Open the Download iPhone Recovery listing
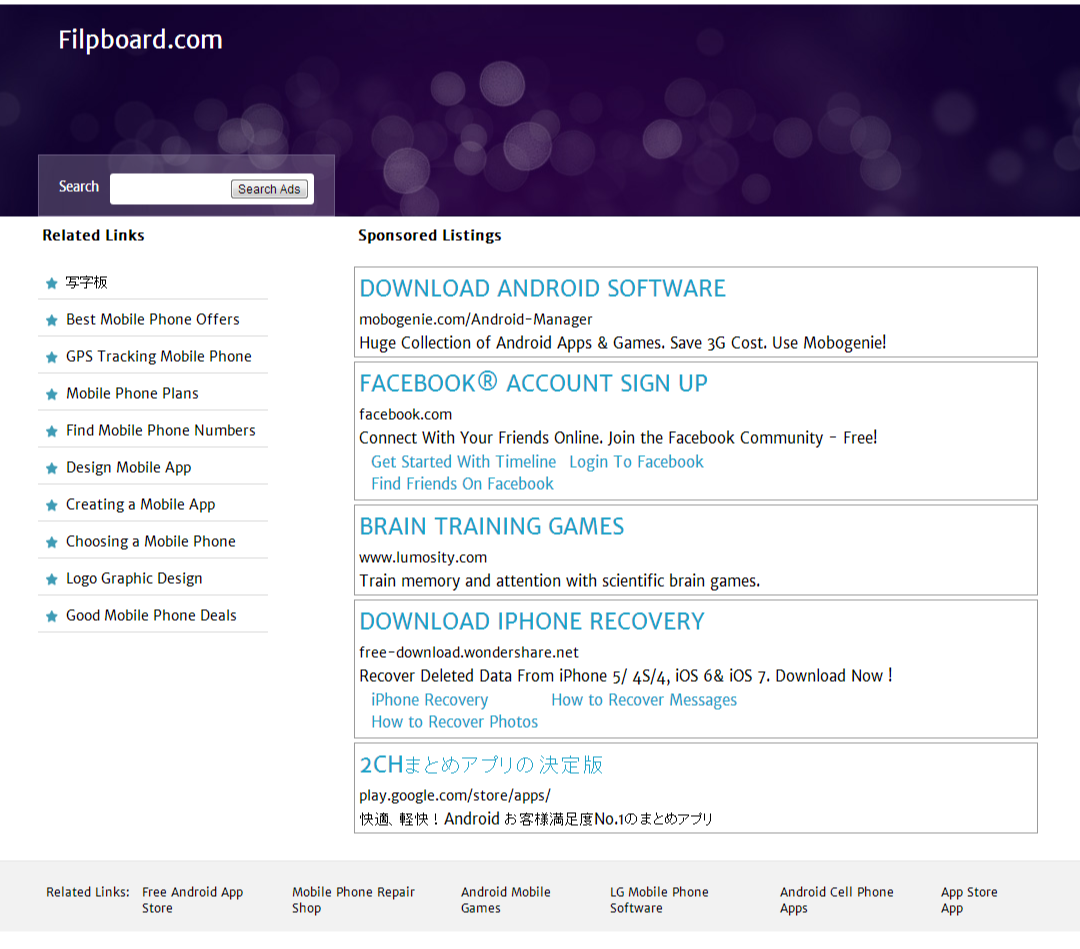Screen dimensions: 1080x949 [x=532, y=622]
